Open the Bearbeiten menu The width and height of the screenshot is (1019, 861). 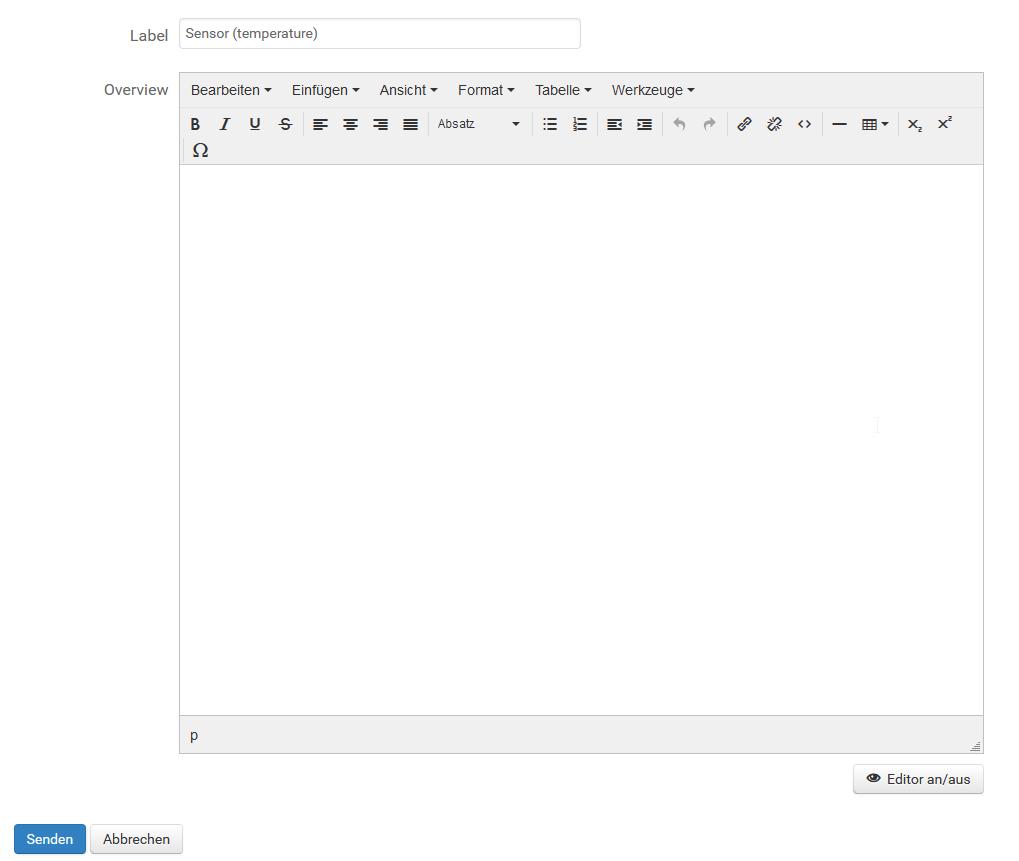coord(231,90)
